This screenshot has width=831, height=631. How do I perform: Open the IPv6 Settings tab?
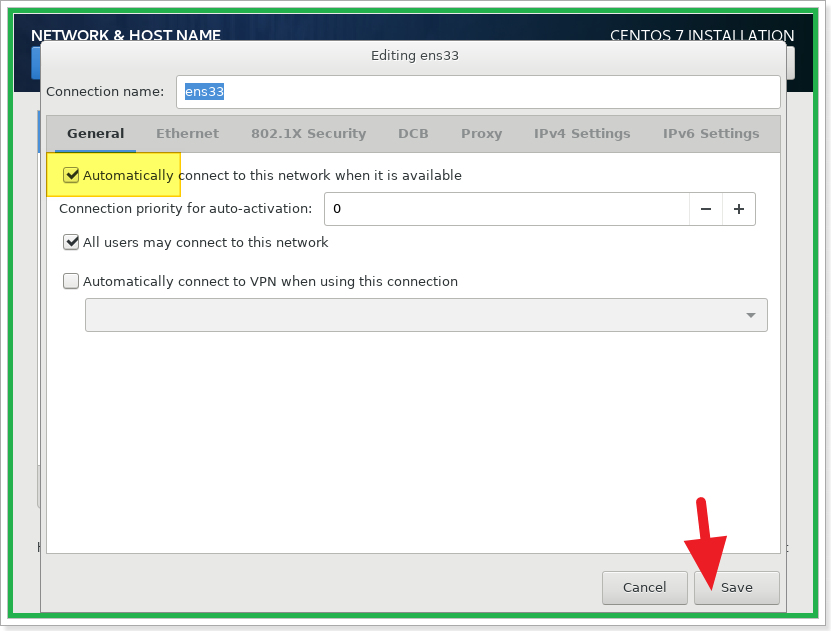tap(711, 134)
